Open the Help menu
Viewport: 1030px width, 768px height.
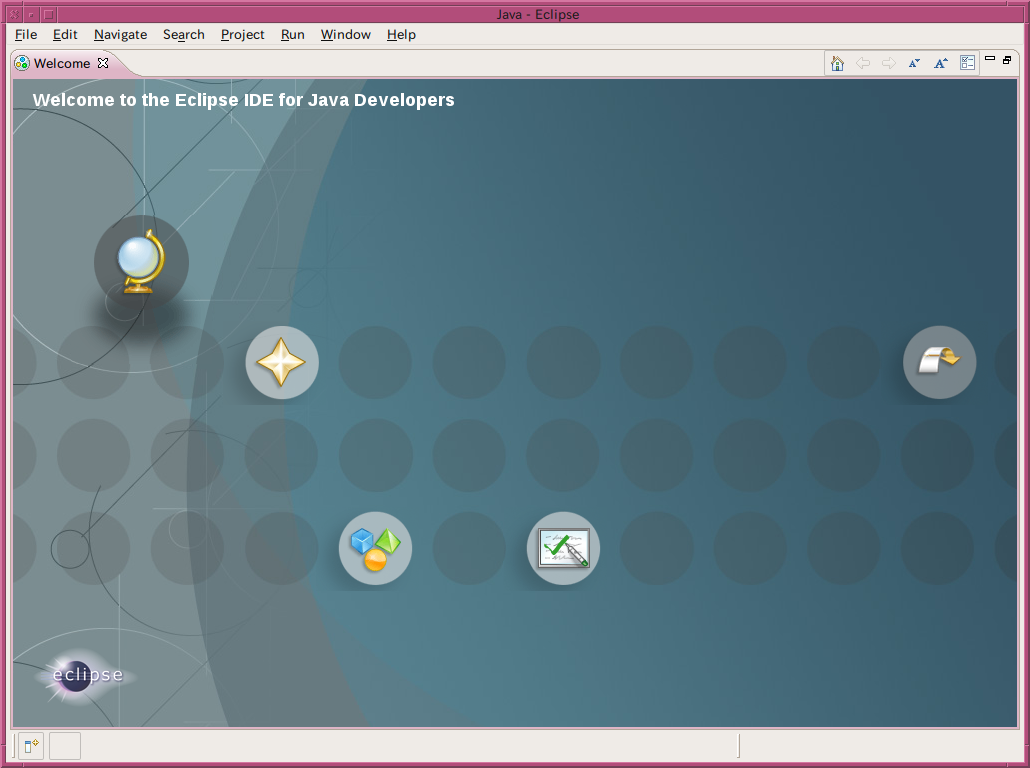point(401,35)
